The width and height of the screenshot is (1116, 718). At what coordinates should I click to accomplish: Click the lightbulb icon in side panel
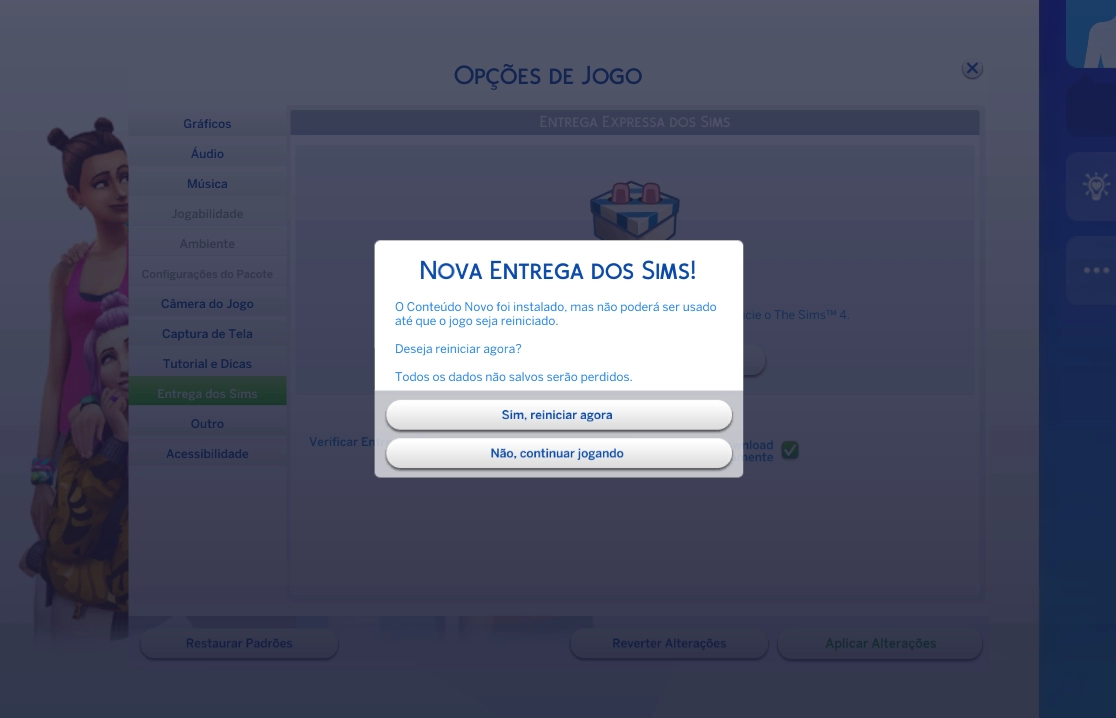click(x=1096, y=186)
